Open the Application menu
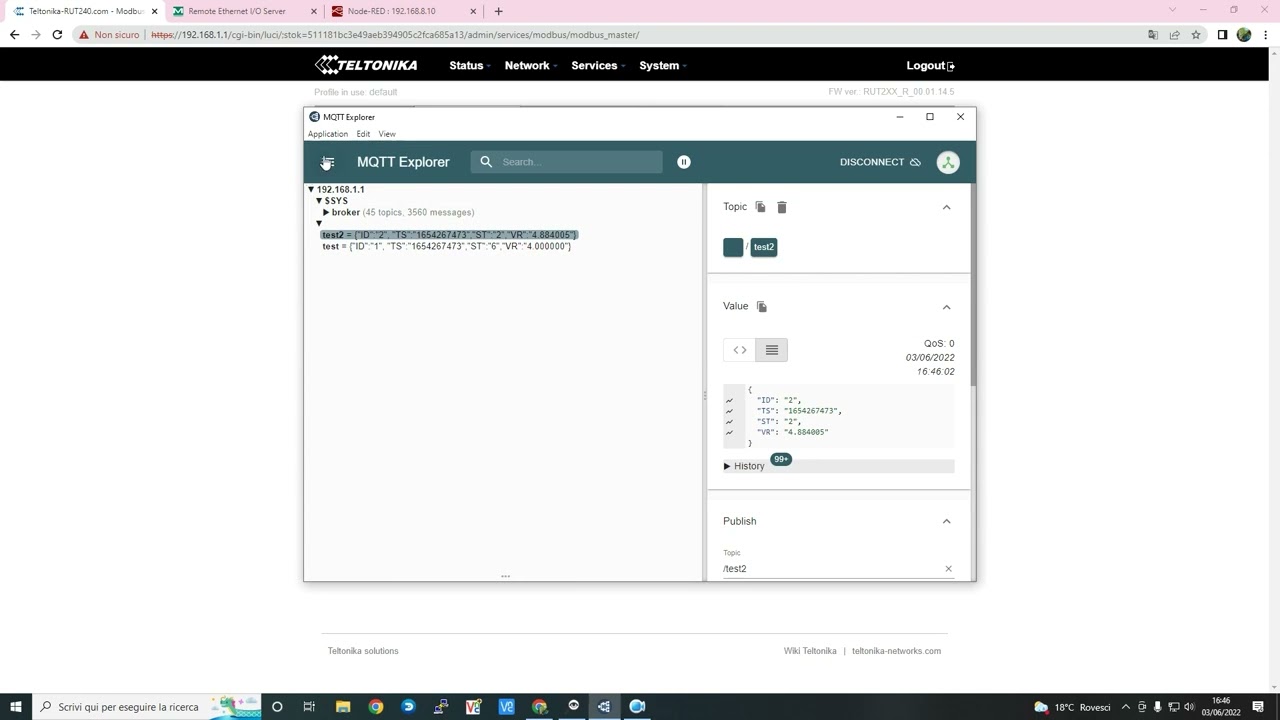Screen dimensions: 1280x720 tap(328, 134)
